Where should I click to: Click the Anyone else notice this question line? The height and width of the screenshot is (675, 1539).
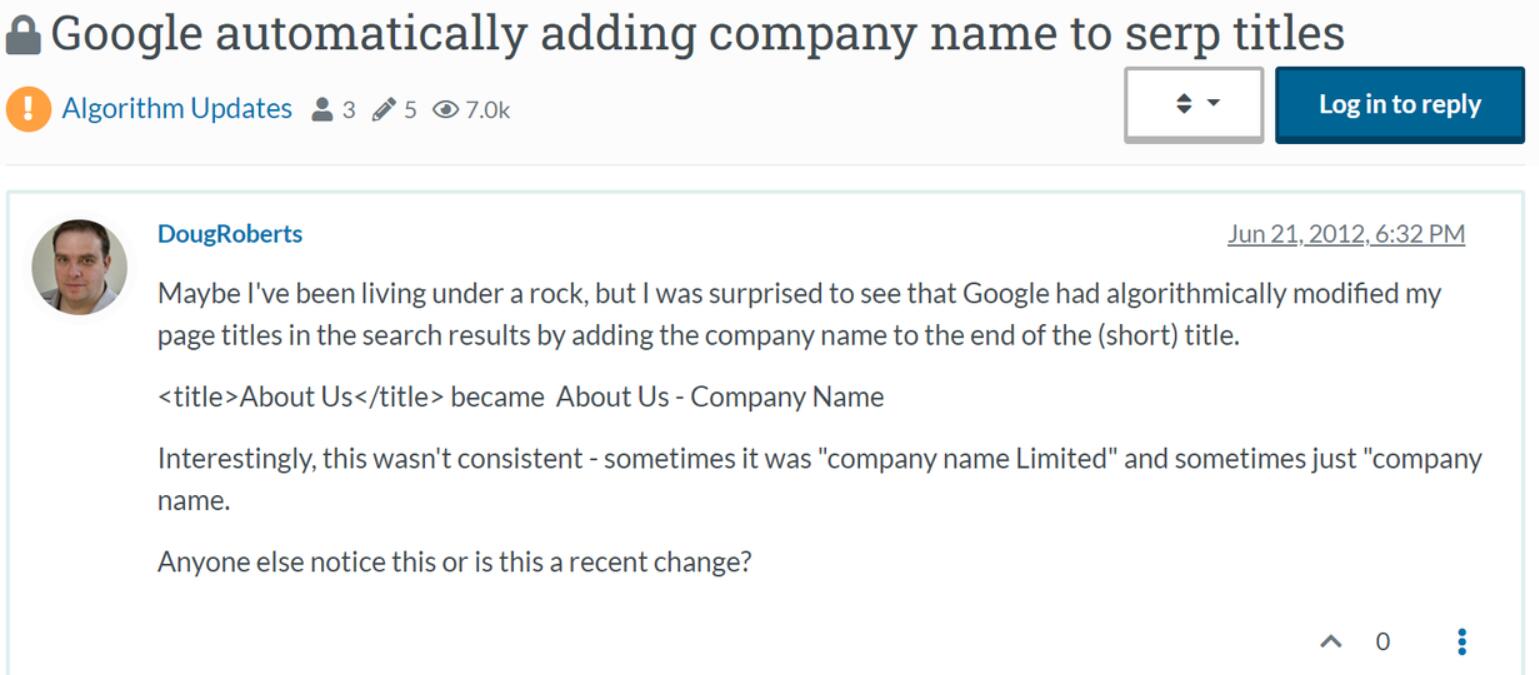pos(454,562)
